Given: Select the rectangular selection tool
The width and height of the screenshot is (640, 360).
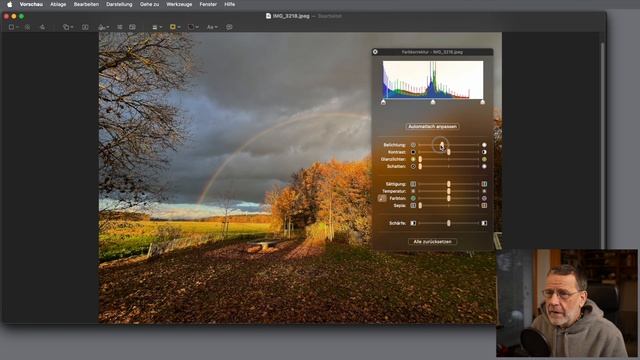Looking at the screenshot, I should coord(11,27).
